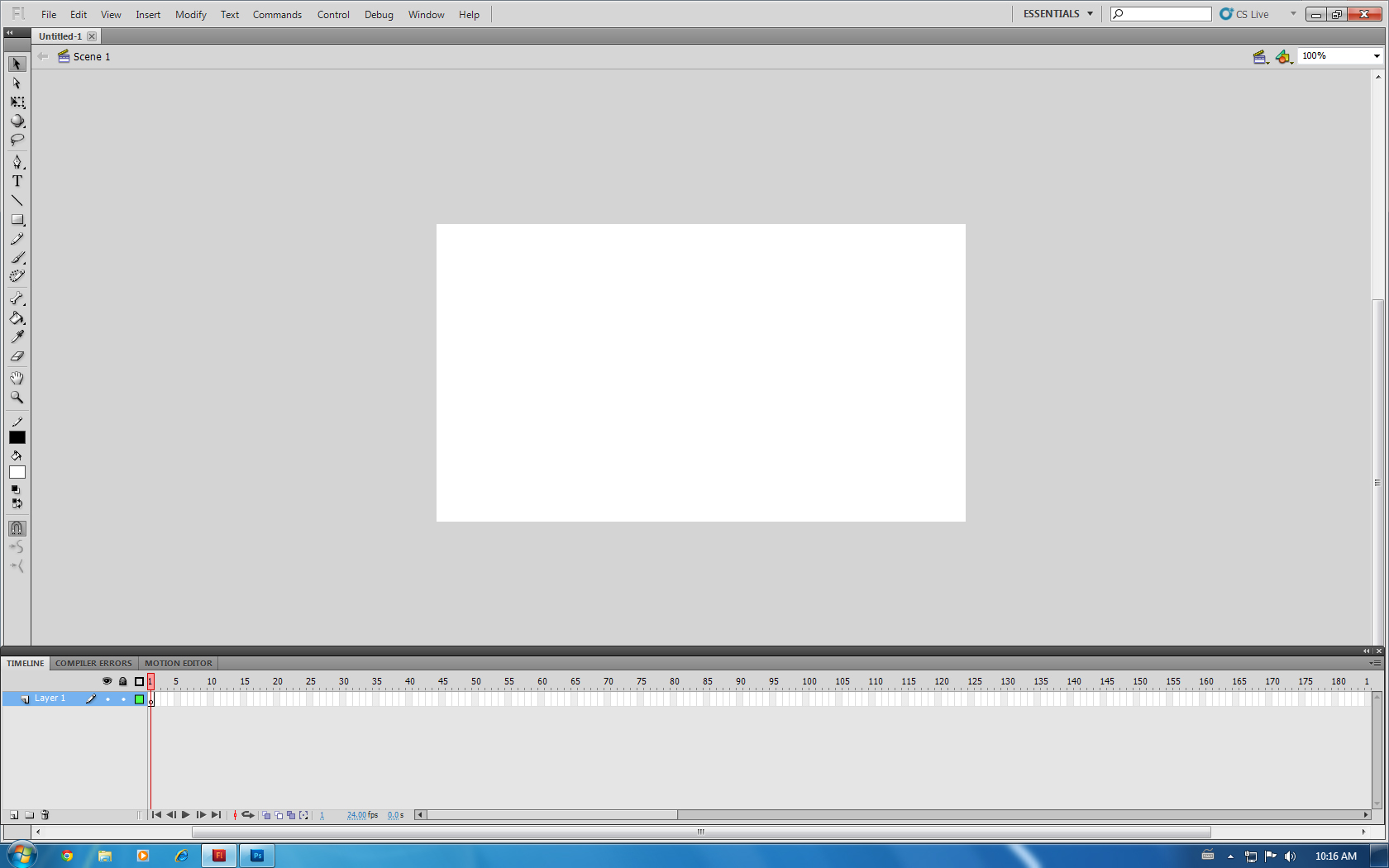Open the ESSENTIALS workspace switcher

(1057, 13)
